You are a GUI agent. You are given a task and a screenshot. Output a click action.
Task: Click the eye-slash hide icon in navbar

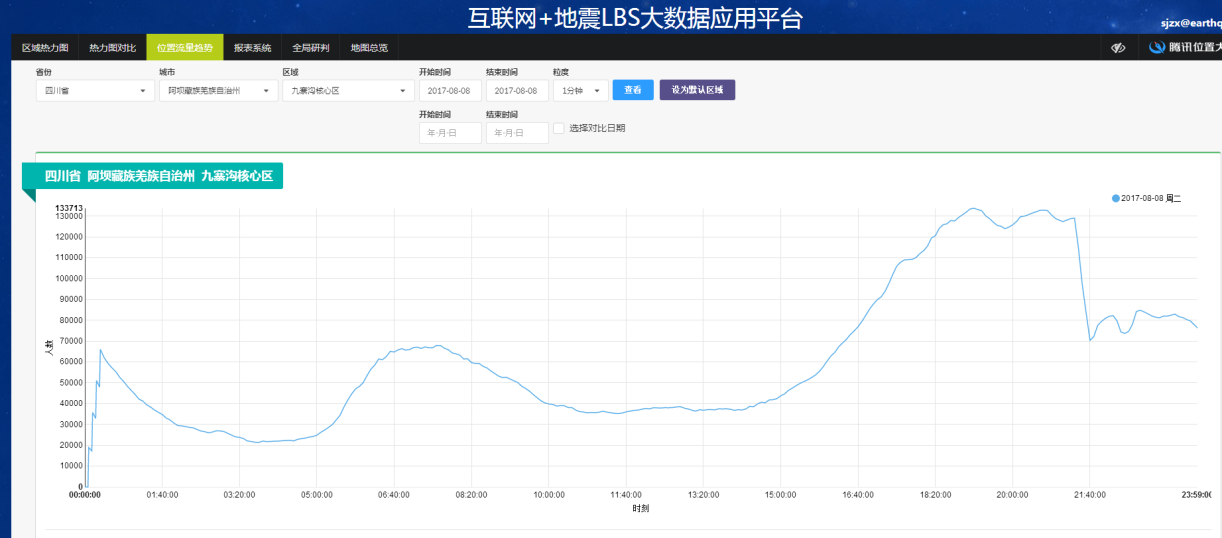click(1119, 48)
